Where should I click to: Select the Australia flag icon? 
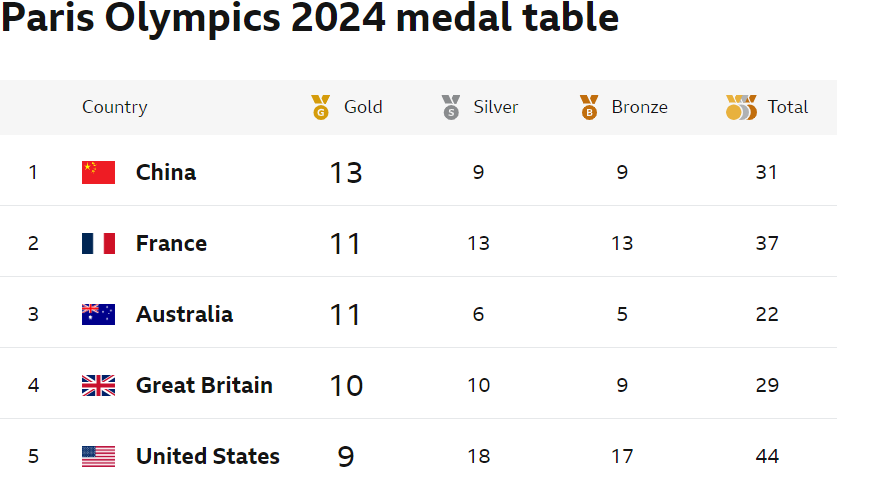[x=99, y=314]
